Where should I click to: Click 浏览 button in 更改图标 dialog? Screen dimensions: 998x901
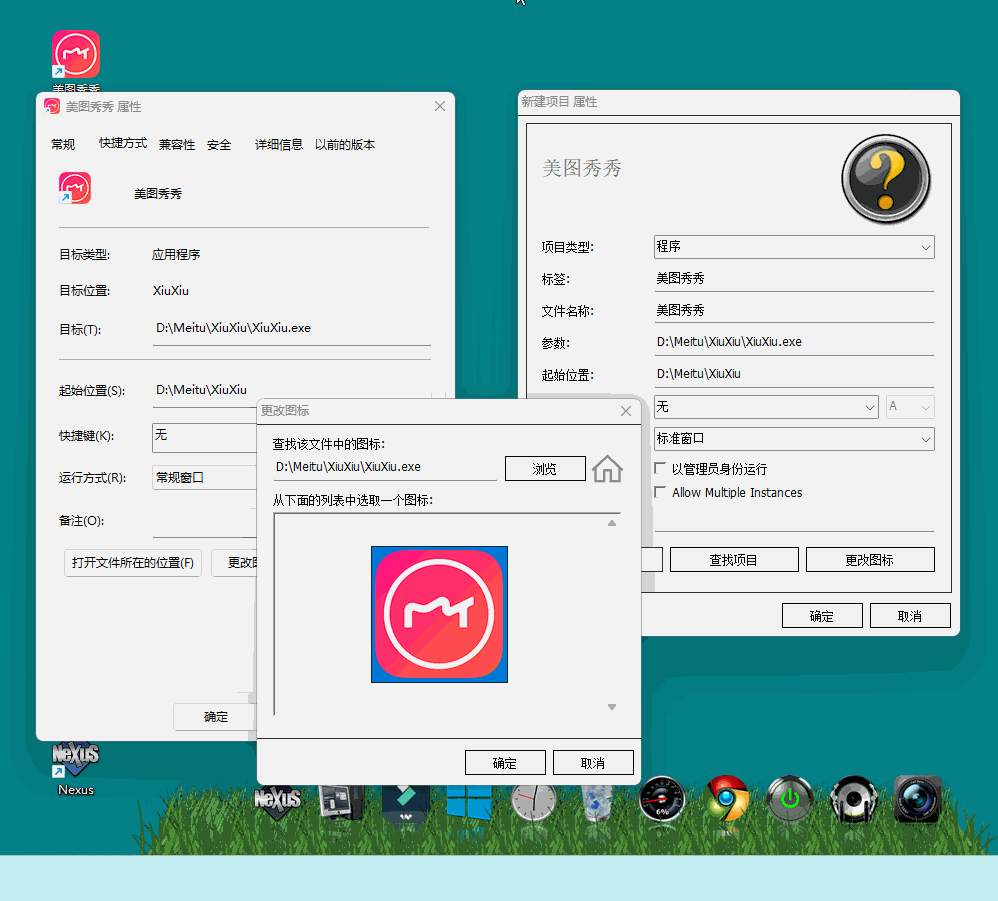click(x=545, y=468)
